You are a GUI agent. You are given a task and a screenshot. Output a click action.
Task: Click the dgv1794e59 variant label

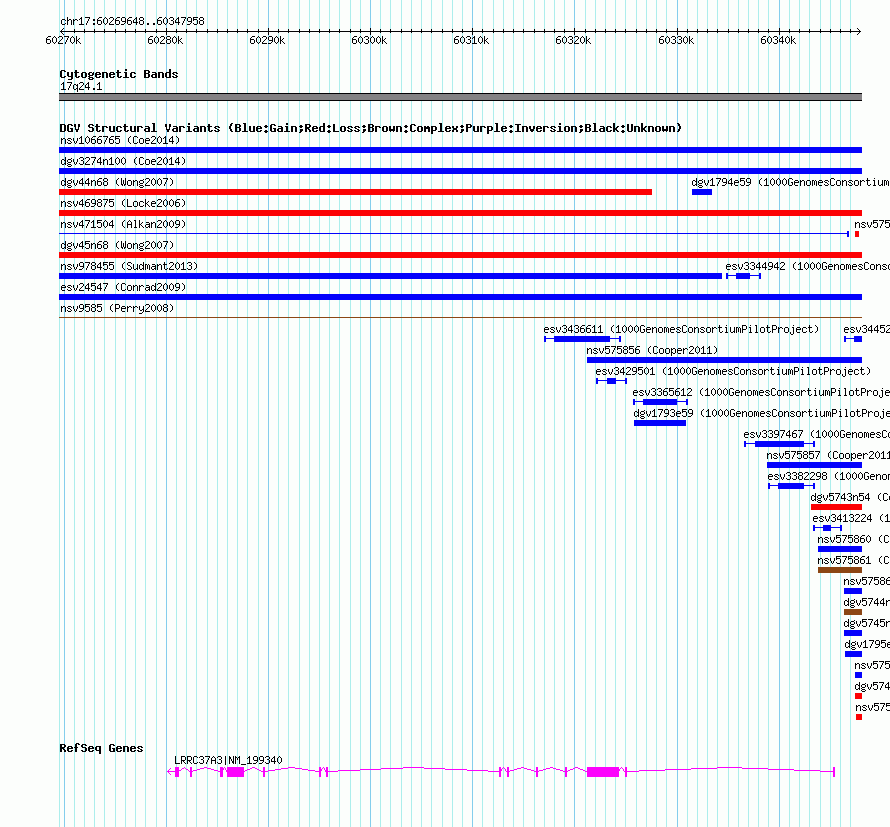coord(790,182)
